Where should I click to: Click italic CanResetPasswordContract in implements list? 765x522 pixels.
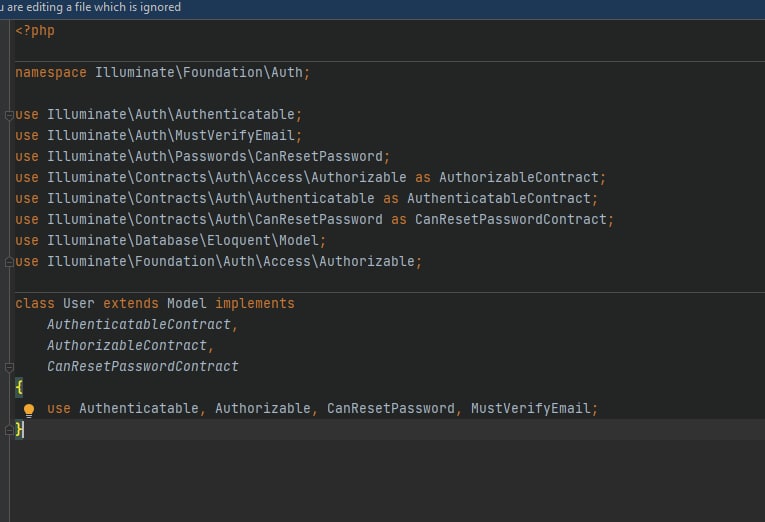(x=142, y=366)
